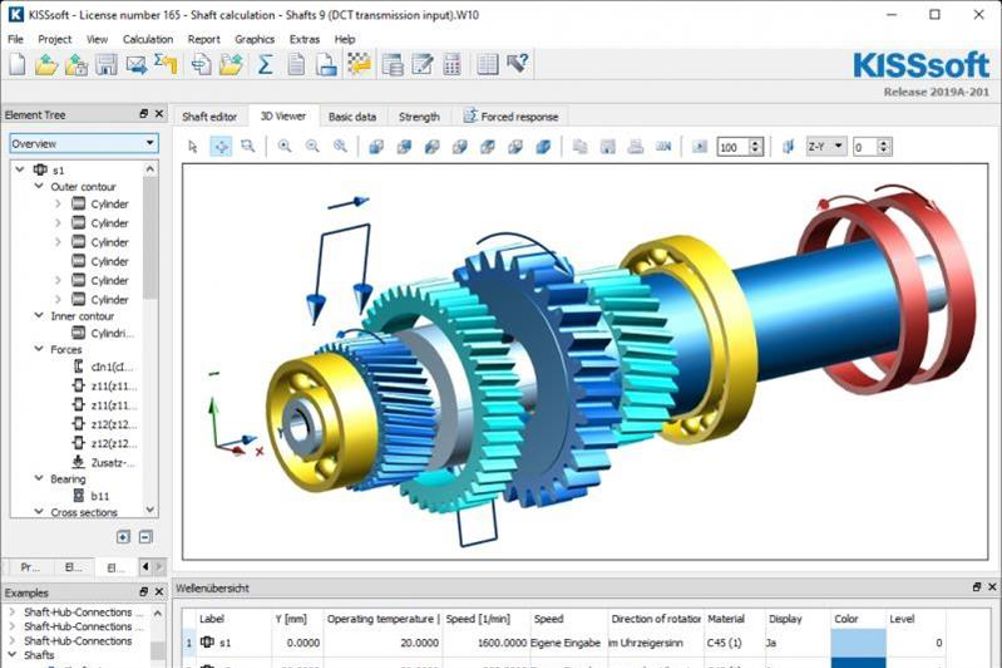Open the Graphics menu
Viewport: 1002px width, 668px height.
pyautogui.click(x=254, y=39)
